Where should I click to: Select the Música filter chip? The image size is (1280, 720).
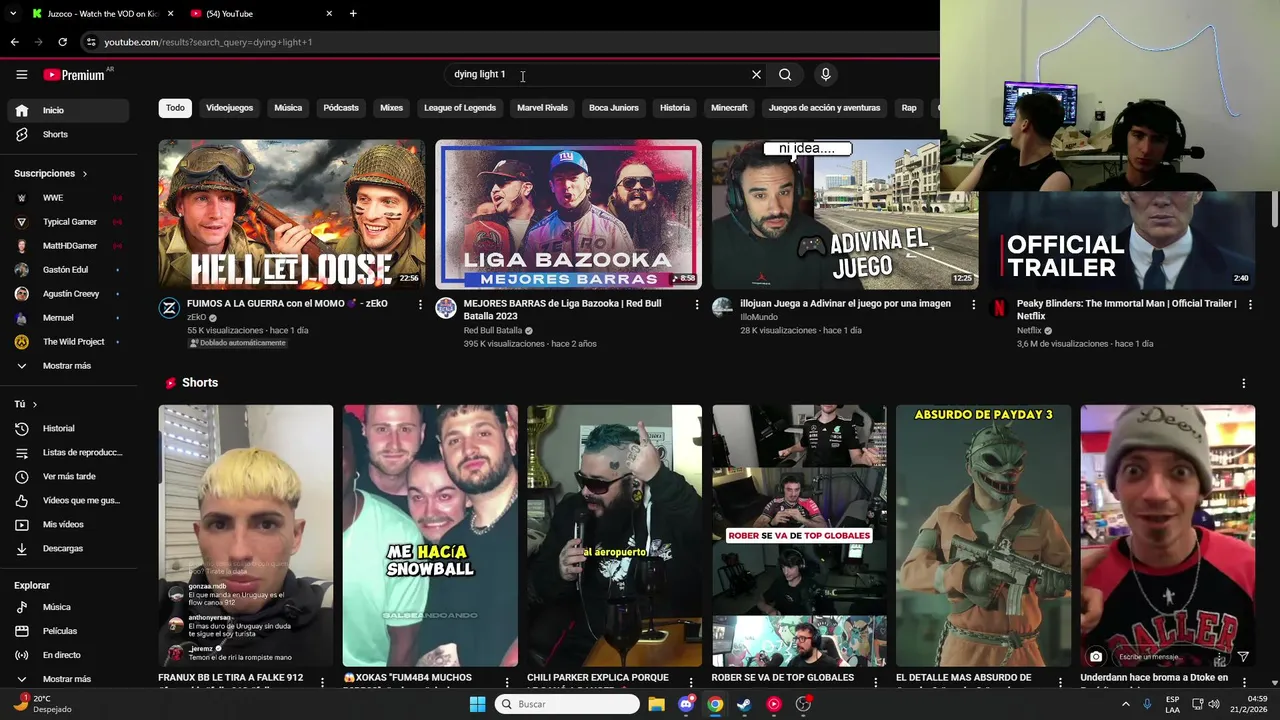tap(288, 108)
